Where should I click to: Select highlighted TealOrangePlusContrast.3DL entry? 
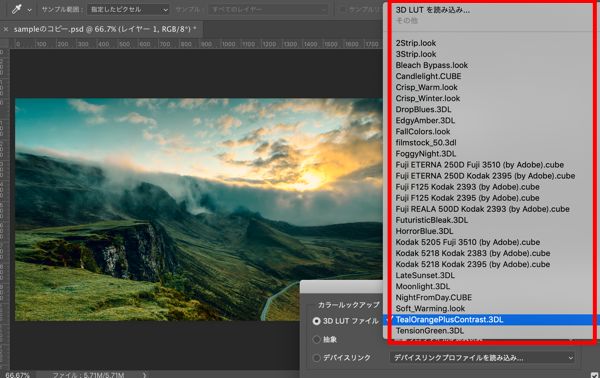[490, 320]
